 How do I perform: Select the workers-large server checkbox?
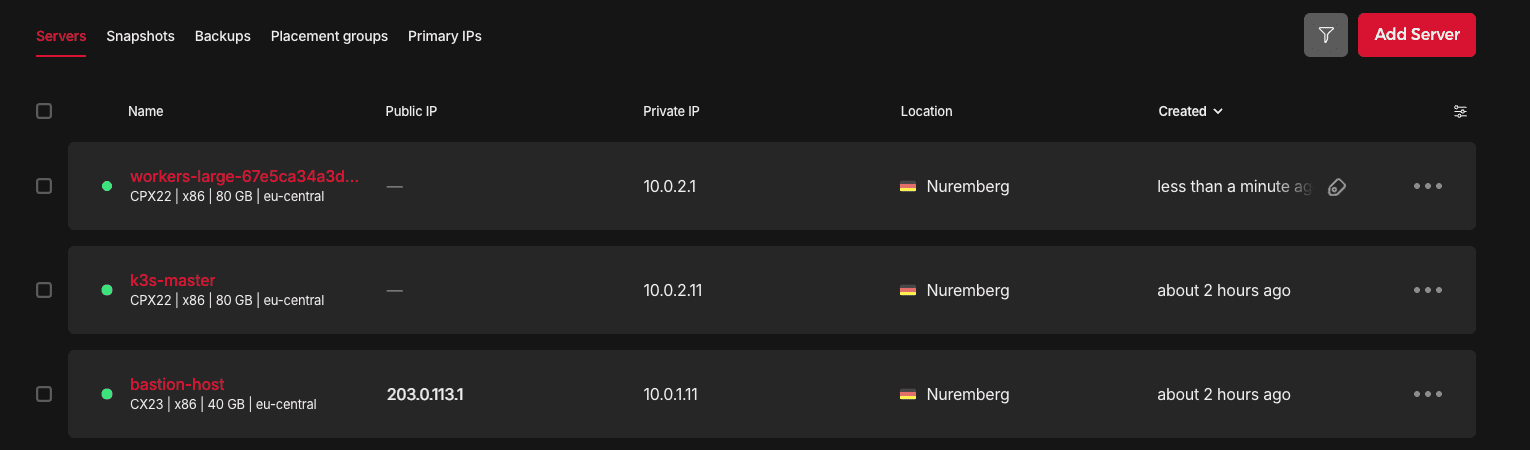click(x=44, y=186)
